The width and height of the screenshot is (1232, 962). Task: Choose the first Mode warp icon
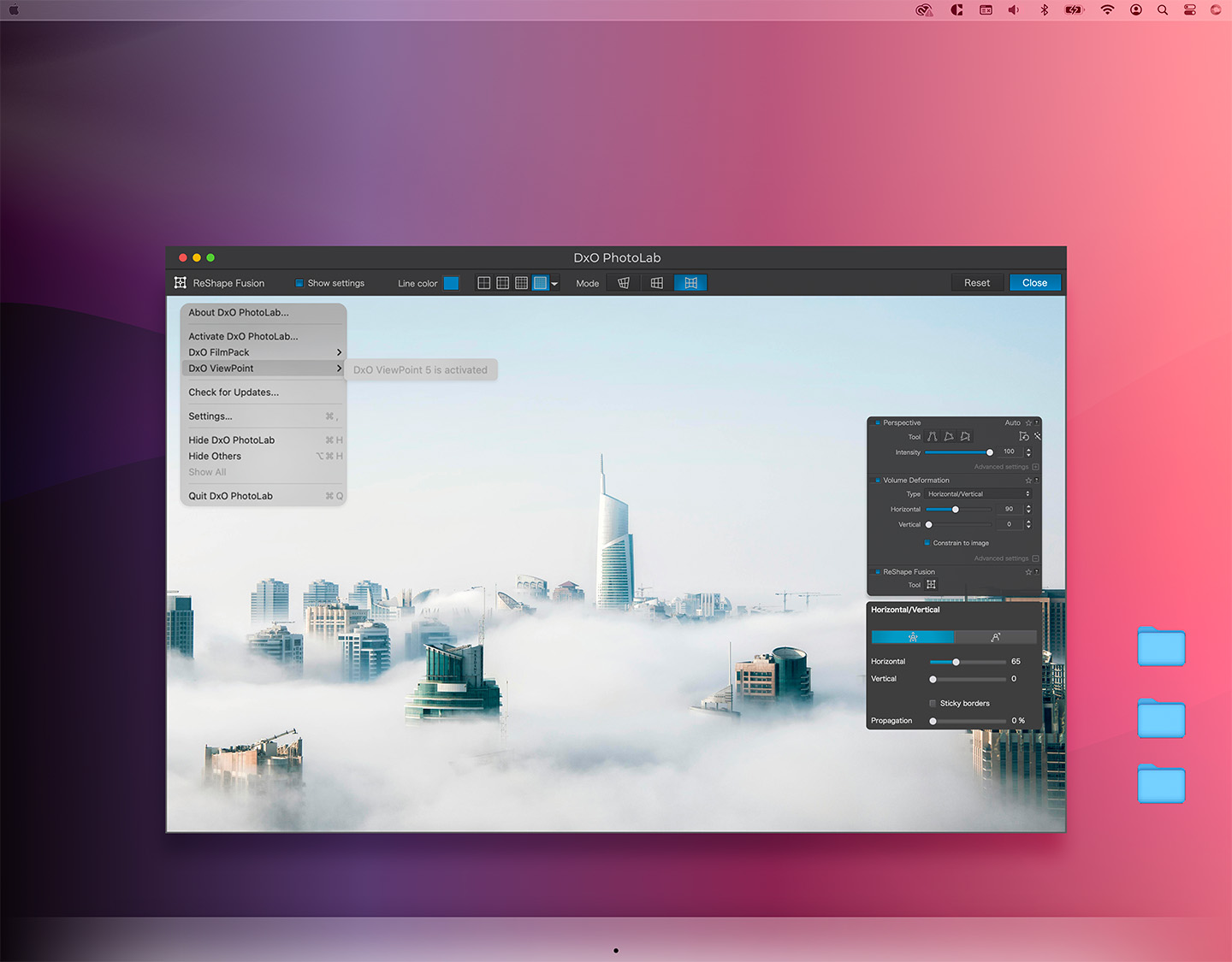pos(624,283)
